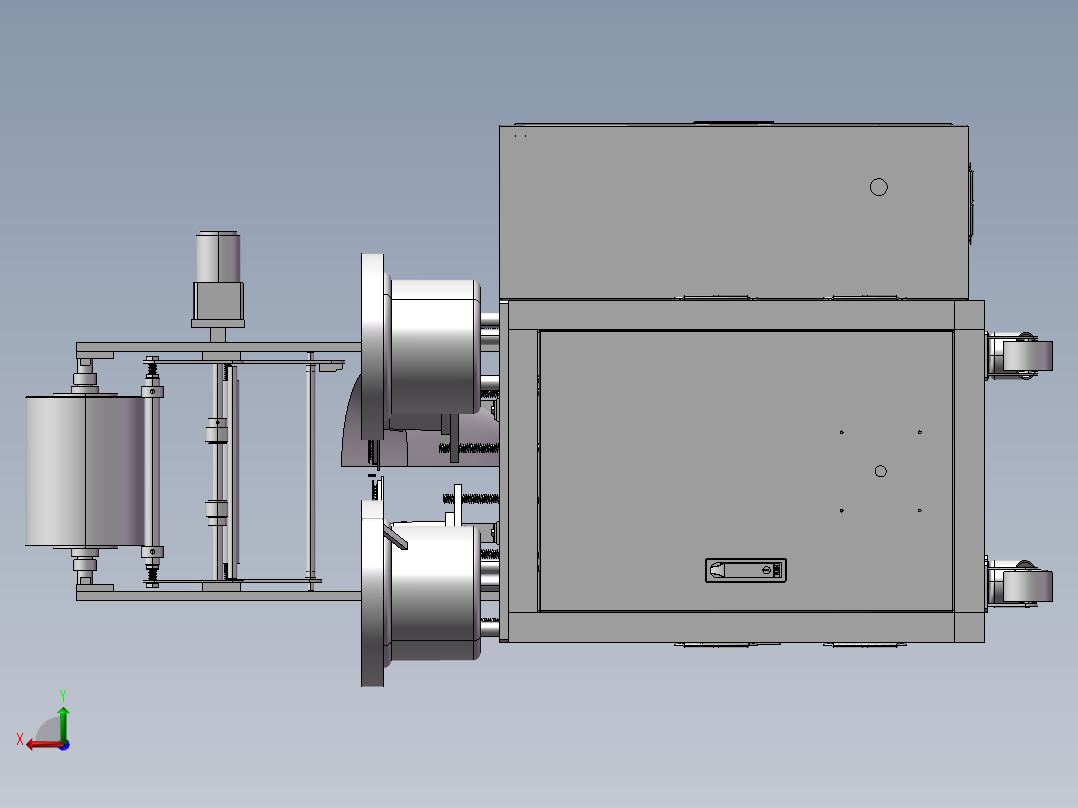Select the small circle on lower cabinet door
Viewport: 1078px width, 808px height.
point(881,471)
